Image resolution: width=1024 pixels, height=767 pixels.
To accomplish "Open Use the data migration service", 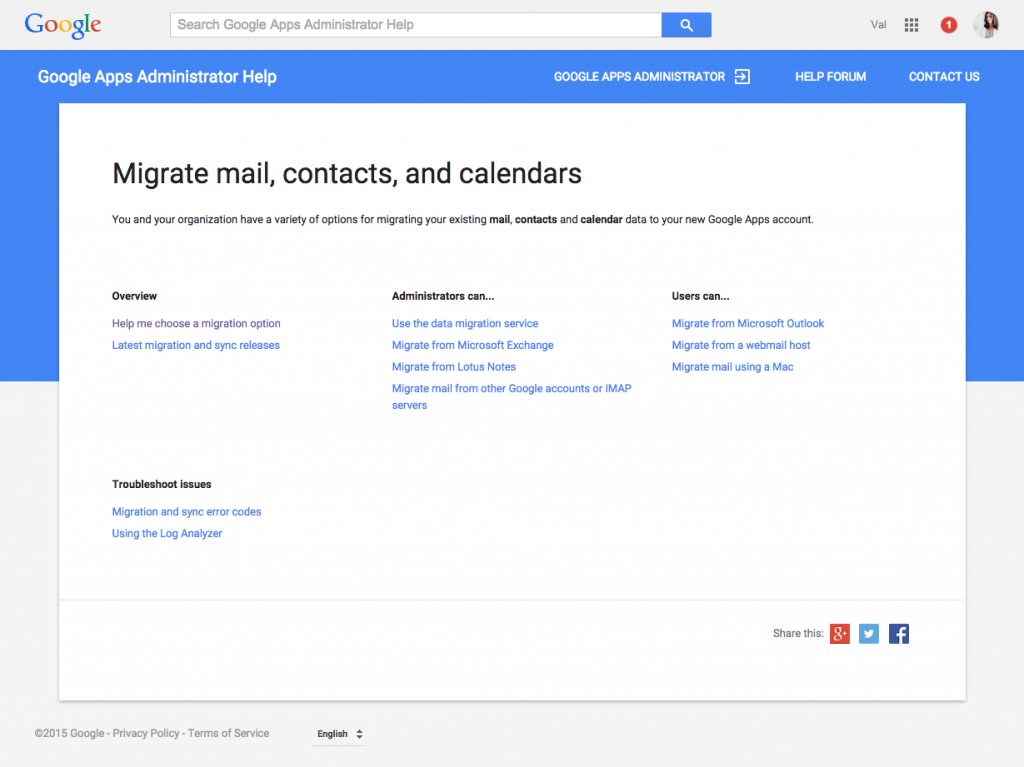I will 465,323.
